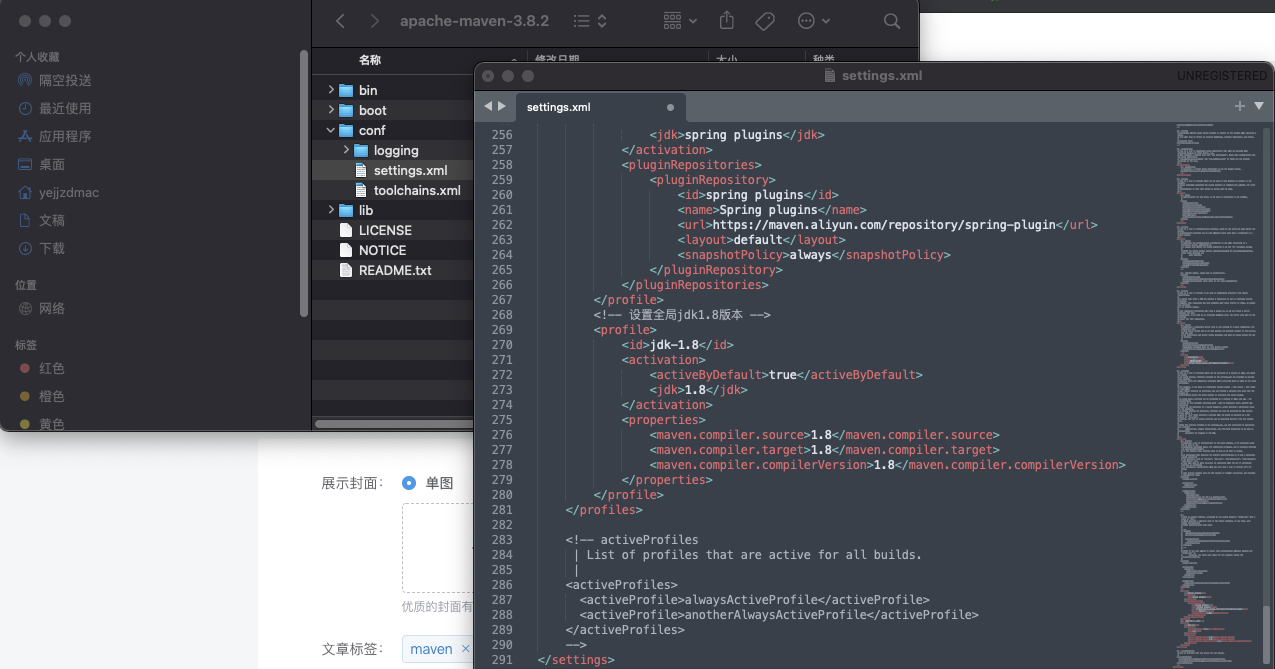The width and height of the screenshot is (1275, 669).
Task: Click the README.txt file icon
Action: click(x=347, y=270)
